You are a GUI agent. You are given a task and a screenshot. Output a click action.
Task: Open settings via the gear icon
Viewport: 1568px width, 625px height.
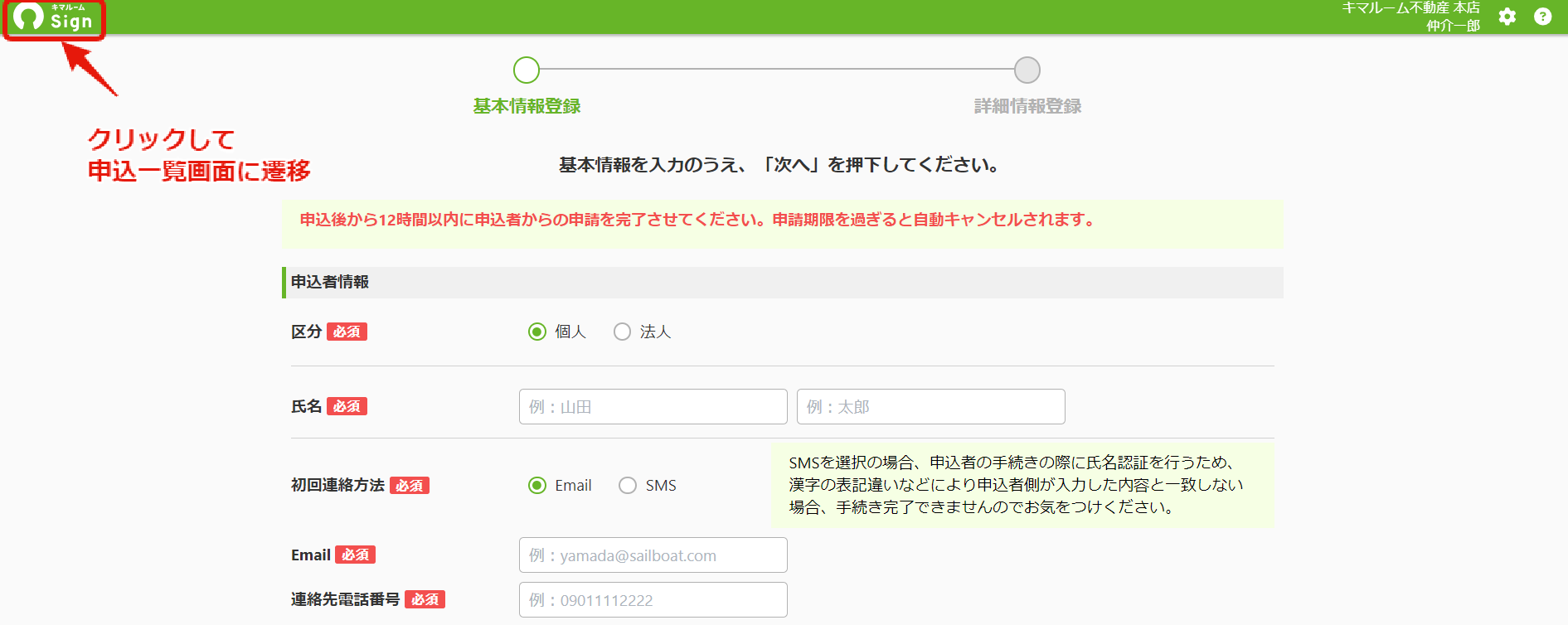1507,17
